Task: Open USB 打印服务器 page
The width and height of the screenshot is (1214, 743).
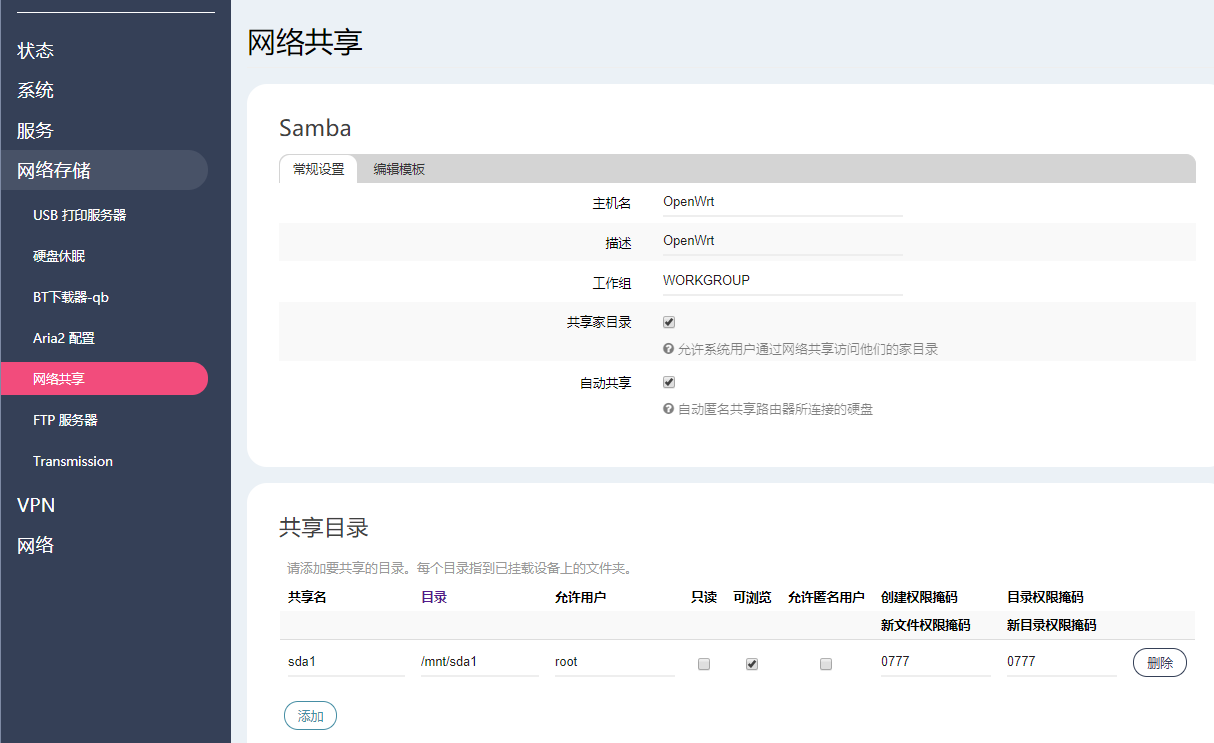Action: (x=80, y=215)
